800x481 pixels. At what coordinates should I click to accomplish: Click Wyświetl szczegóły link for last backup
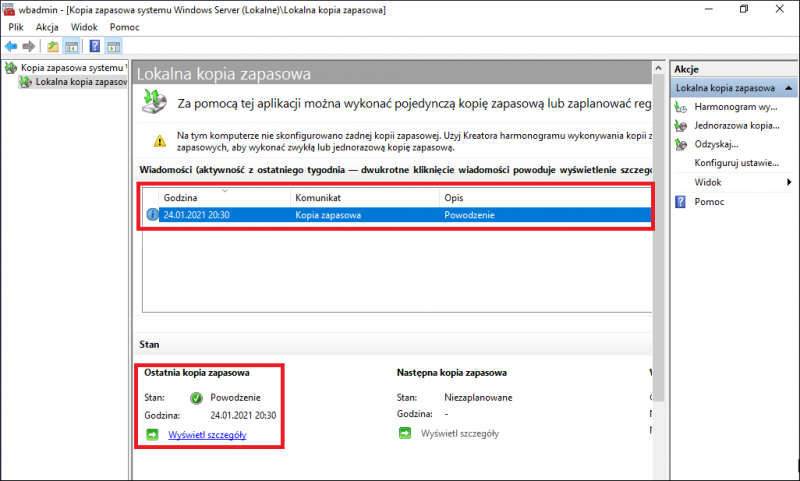tap(207, 435)
